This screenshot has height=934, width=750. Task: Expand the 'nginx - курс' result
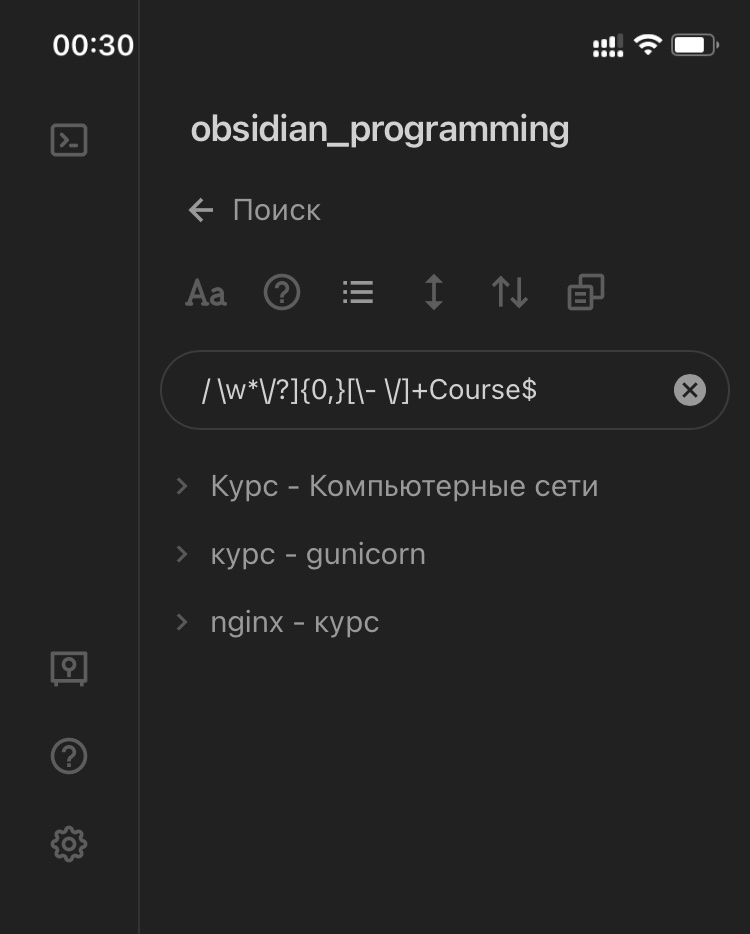tap(182, 622)
